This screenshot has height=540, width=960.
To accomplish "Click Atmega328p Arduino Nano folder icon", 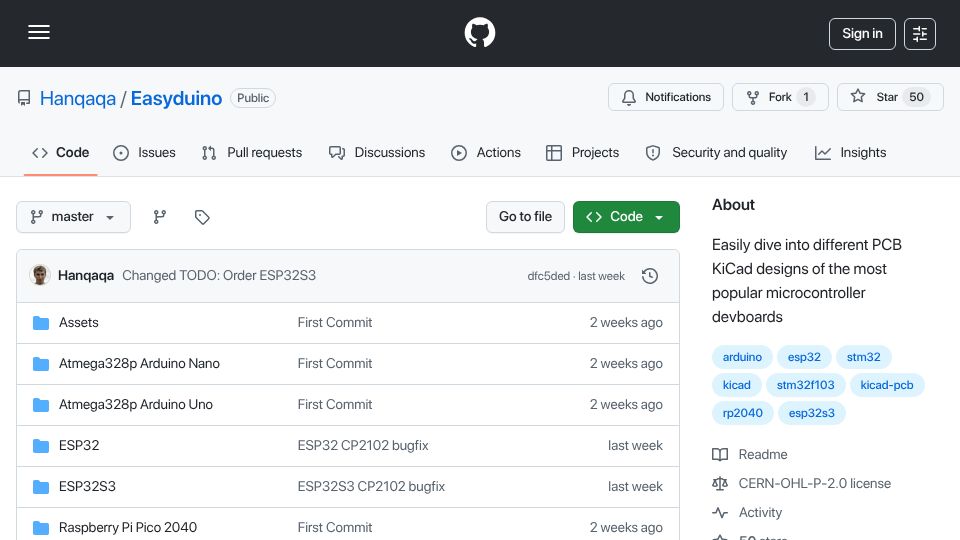I will 41,364.
